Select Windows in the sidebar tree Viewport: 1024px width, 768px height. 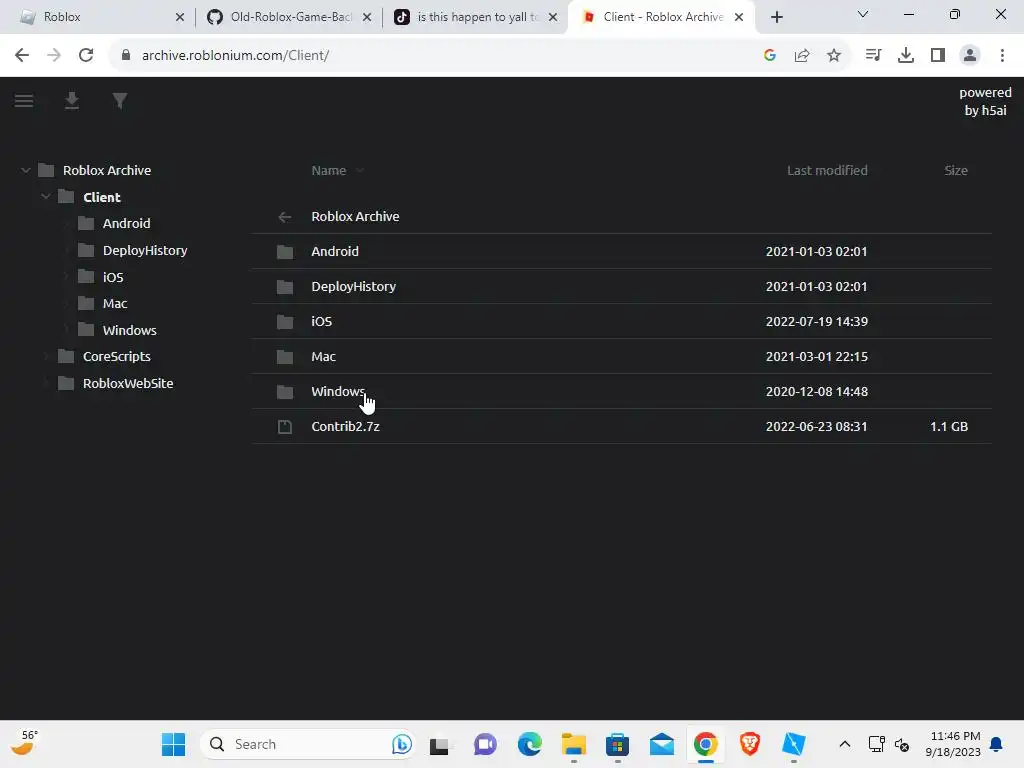(129, 330)
